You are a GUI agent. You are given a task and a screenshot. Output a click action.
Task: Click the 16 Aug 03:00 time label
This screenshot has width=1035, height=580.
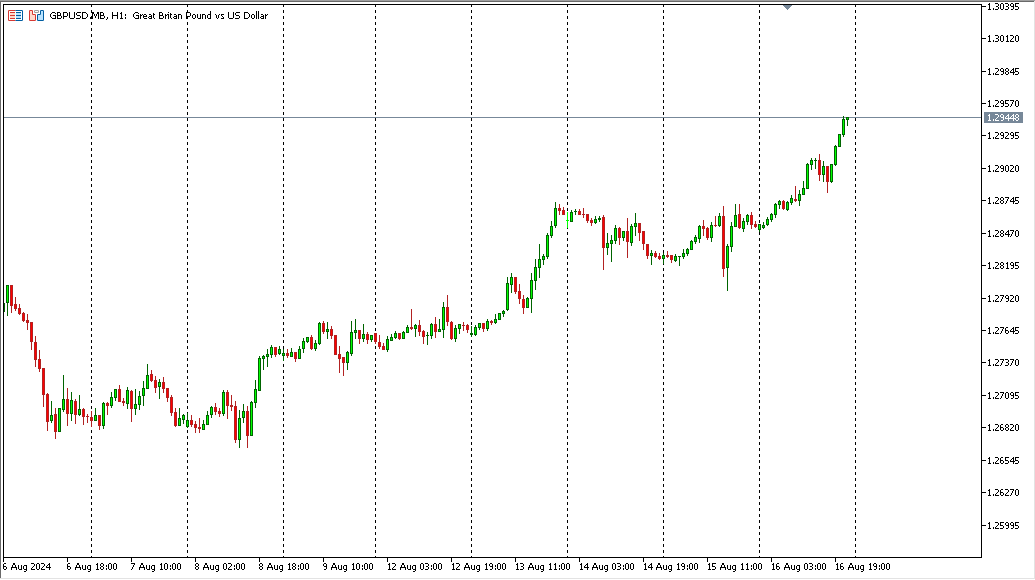point(799,567)
